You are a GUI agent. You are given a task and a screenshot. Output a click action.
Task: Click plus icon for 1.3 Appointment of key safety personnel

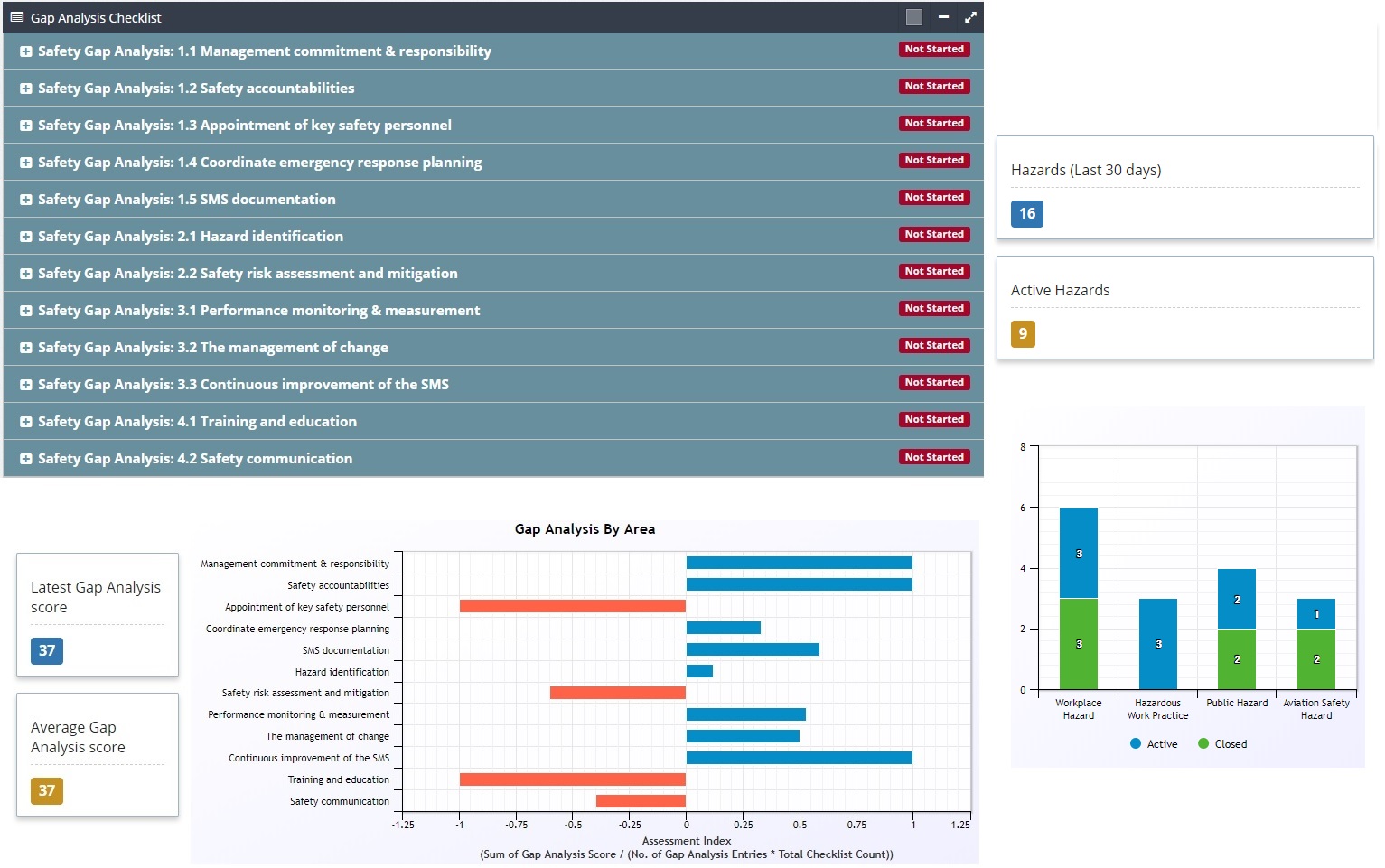26,126
